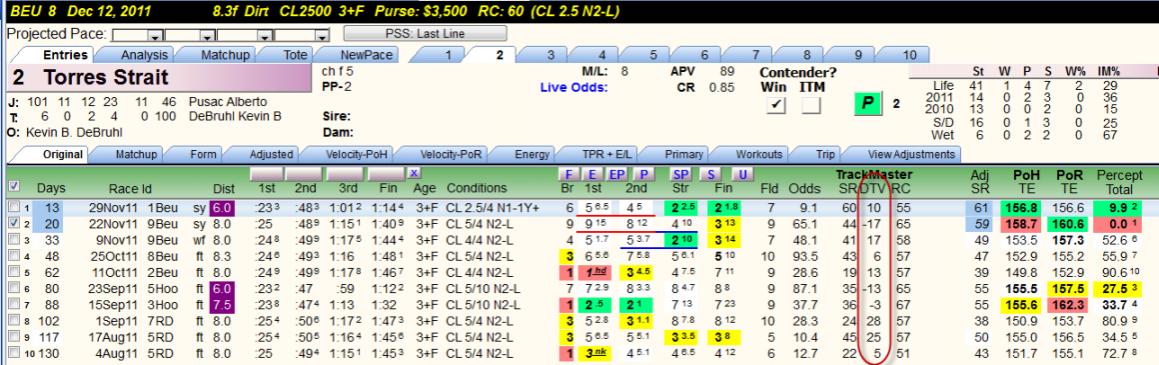The image size is (1159, 365).
Task: Tick the Win contender checkbox
Action: point(774,106)
